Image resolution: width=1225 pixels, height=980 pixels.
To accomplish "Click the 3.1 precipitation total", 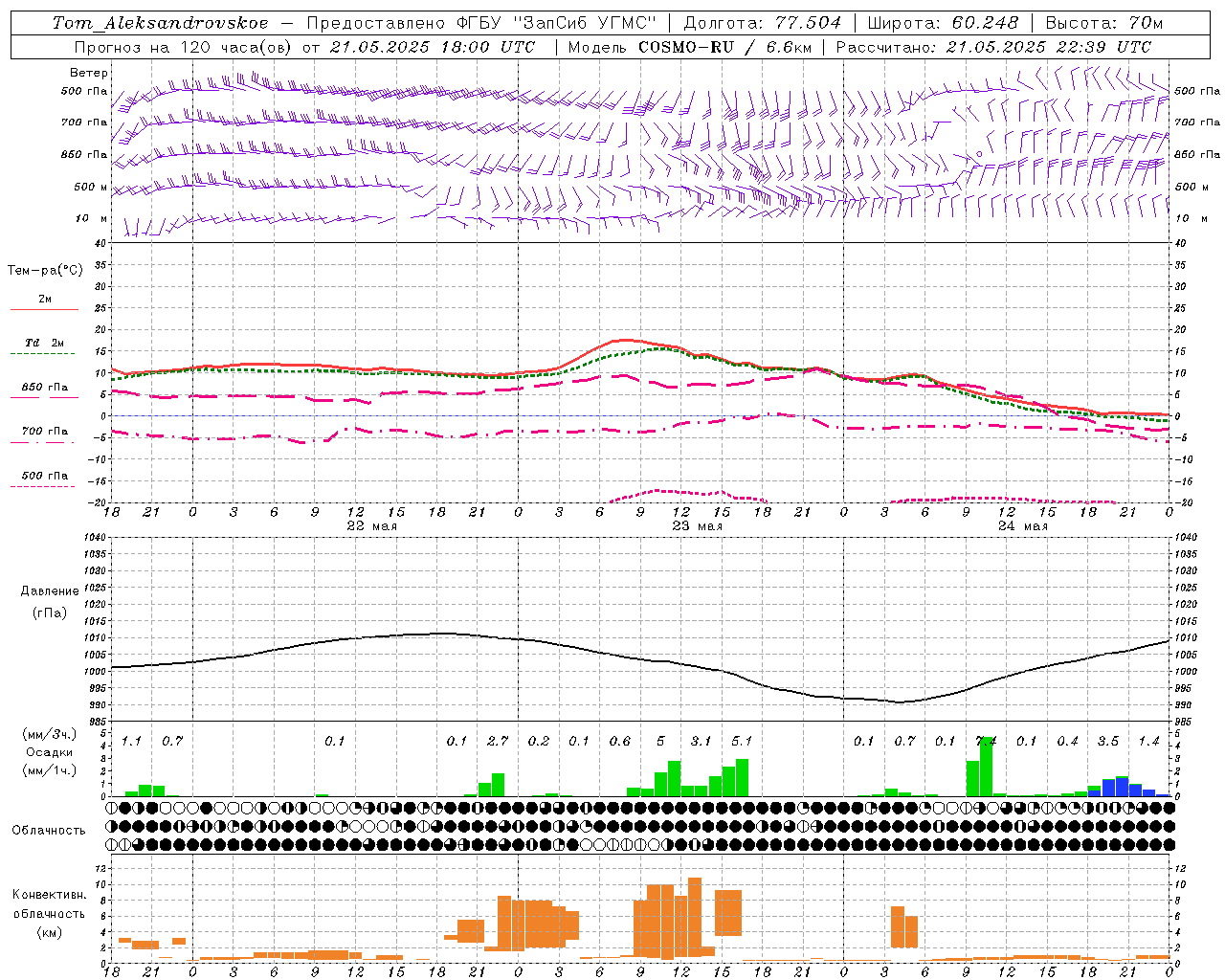I will (702, 742).
